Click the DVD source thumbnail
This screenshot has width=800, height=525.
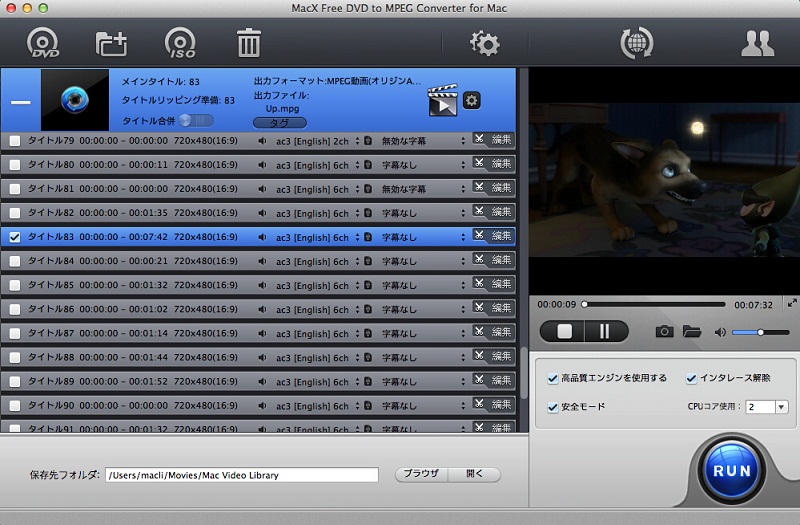pyautogui.click(x=75, y=100)
